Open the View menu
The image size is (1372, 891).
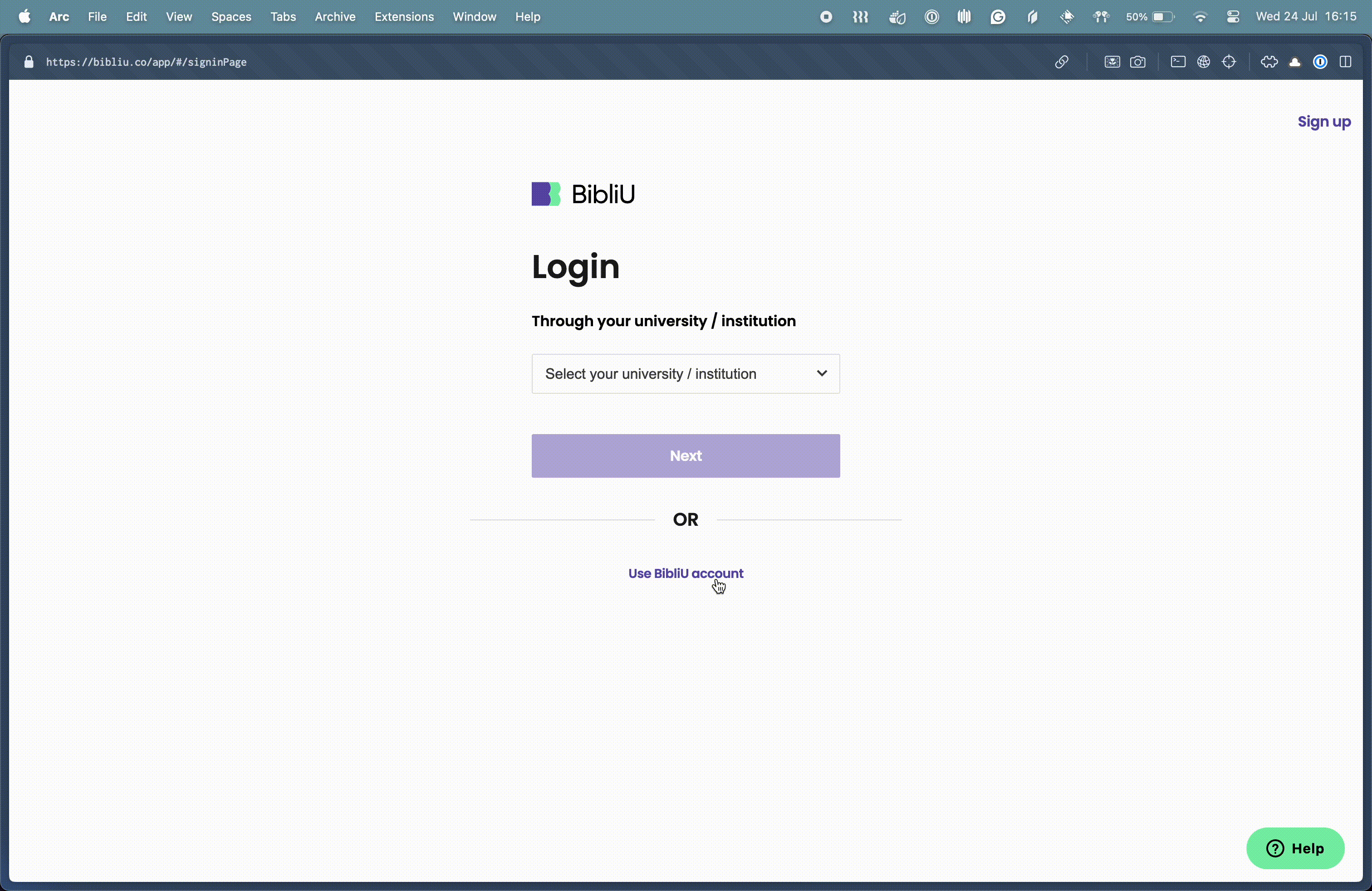click(x=179, y=17)
